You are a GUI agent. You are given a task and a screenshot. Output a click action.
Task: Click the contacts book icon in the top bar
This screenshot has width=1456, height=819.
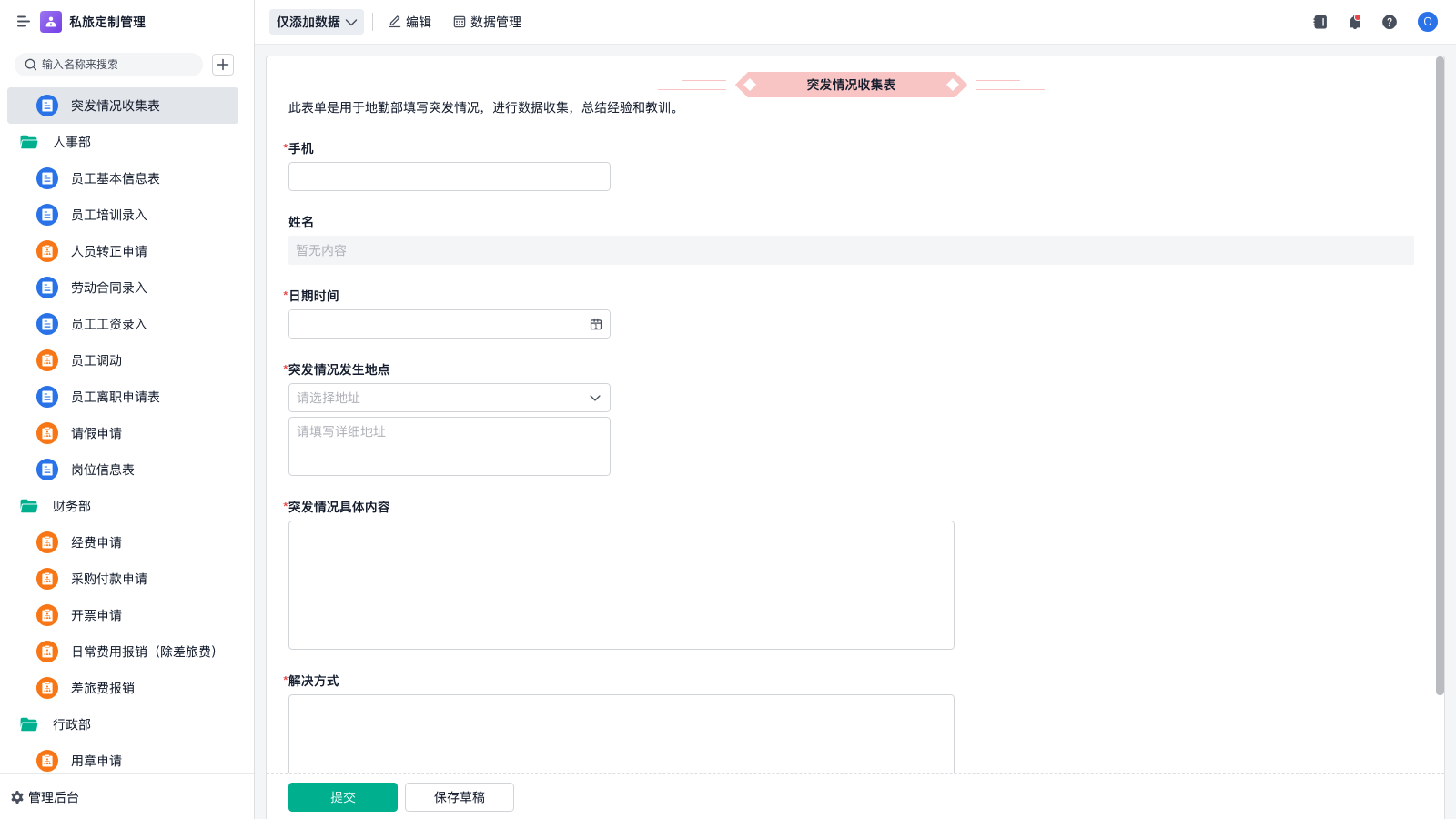point(1320,22)
